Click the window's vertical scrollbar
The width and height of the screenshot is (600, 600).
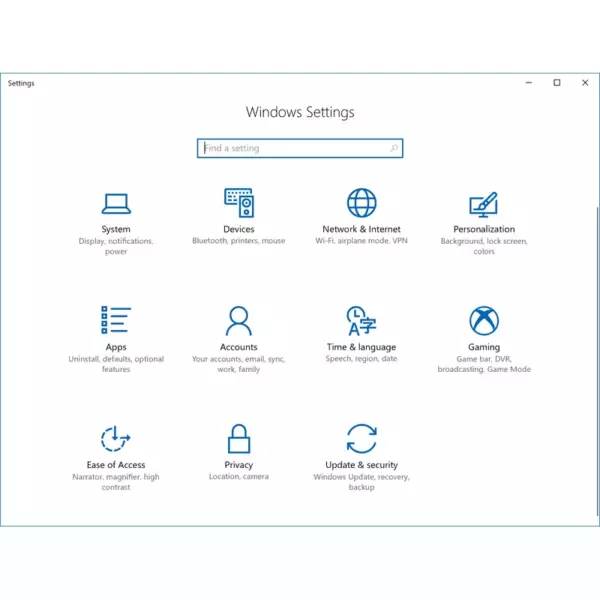pos(597,361)
